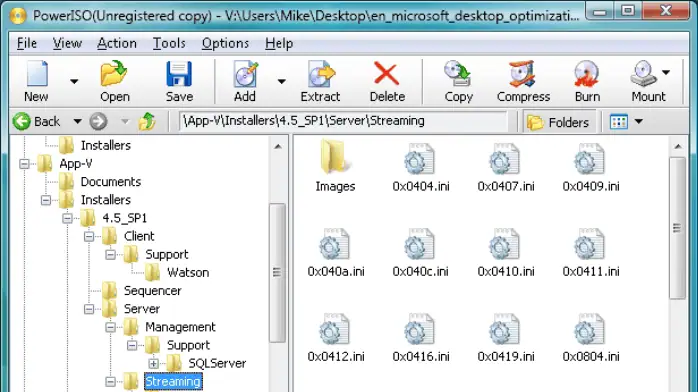Collapse the Streaming tree node
The height and width of the screenshot is (392, 698).
[110, 382]
